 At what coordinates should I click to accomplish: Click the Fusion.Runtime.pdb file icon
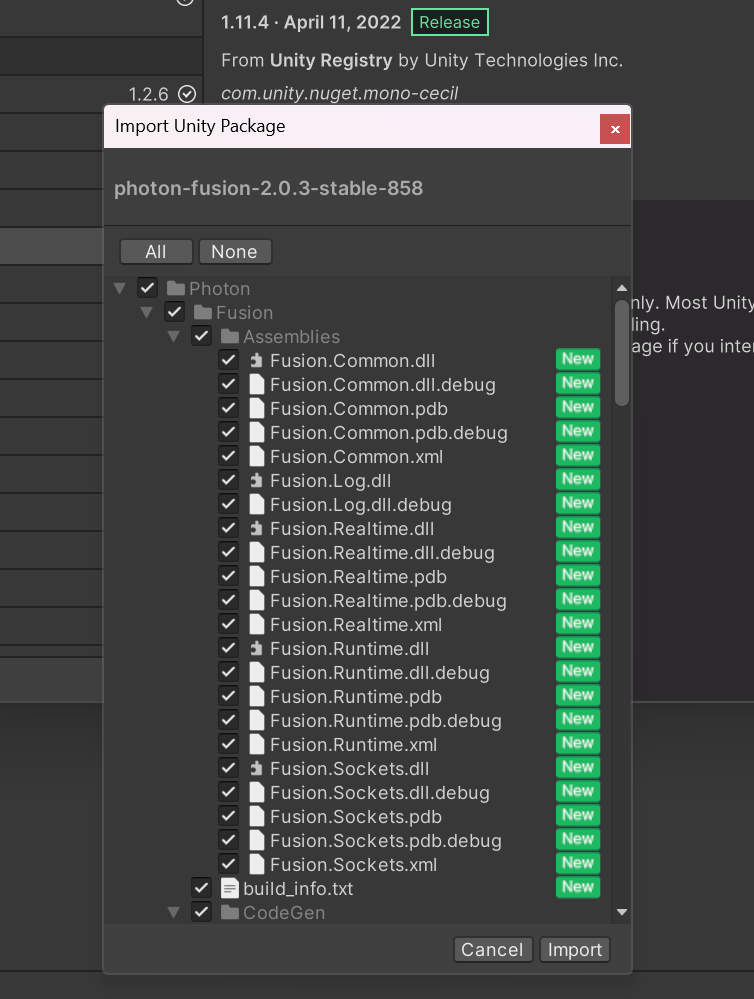256,696
